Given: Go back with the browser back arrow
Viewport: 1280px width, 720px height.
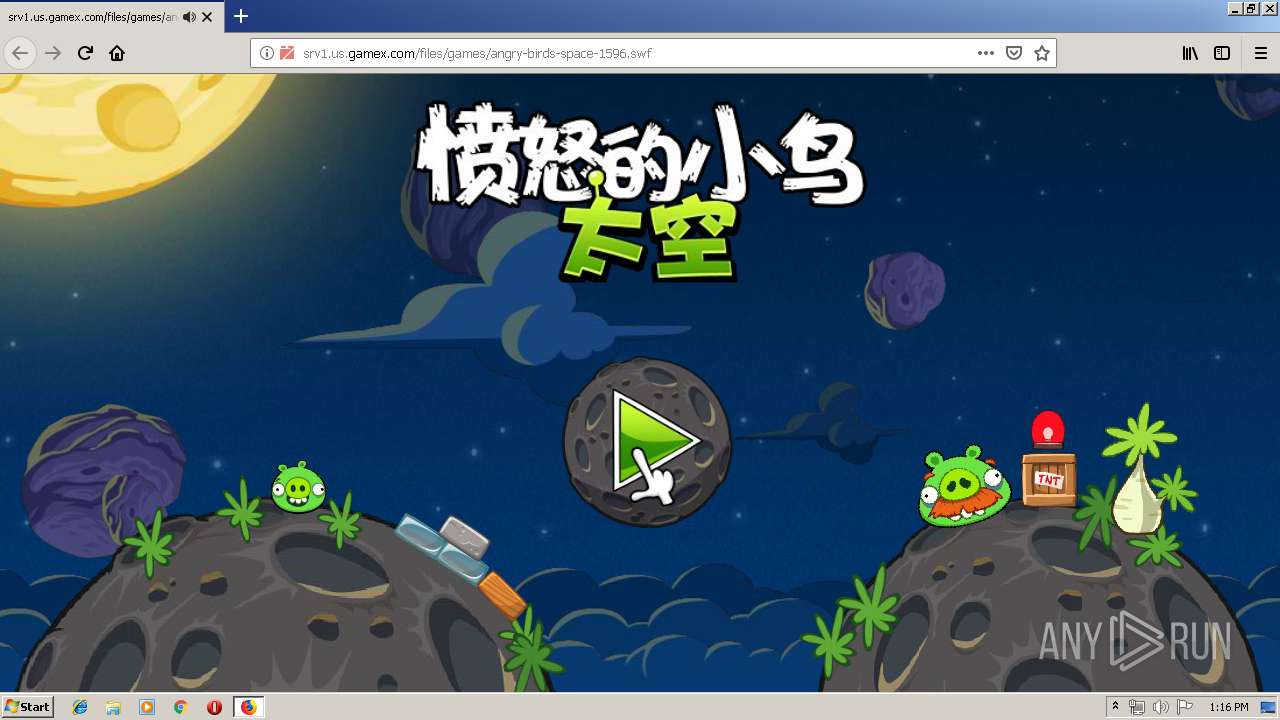Looking at the screenshot, I should click(x=20, y=53).
